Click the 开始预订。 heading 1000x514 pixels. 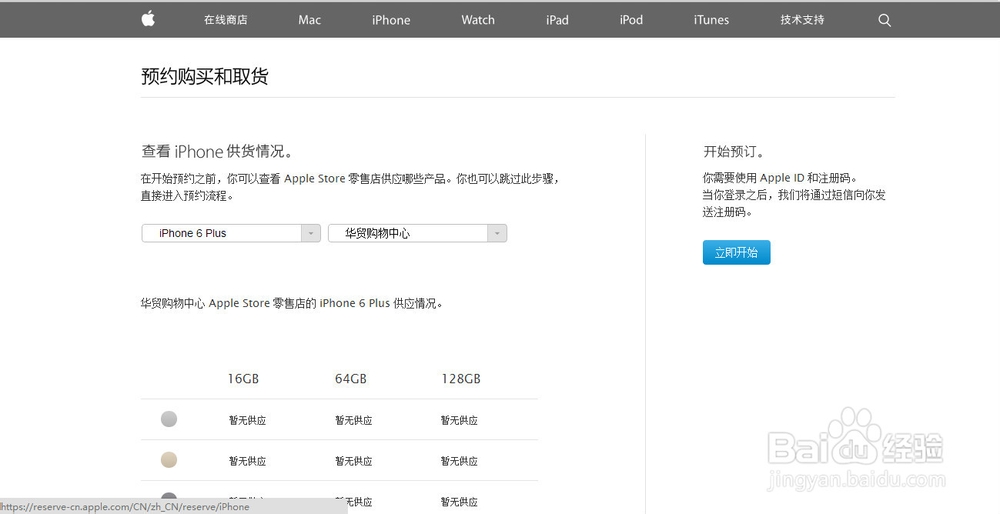(733, 152)
